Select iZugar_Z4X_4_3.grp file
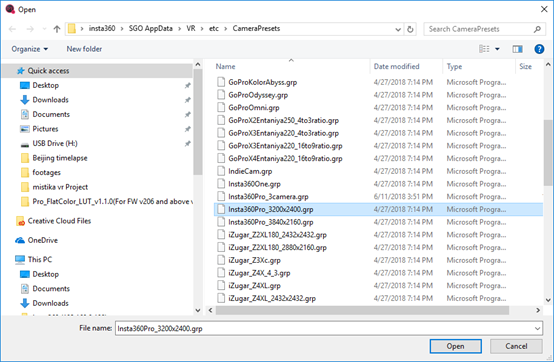 (x=259, y=273)
